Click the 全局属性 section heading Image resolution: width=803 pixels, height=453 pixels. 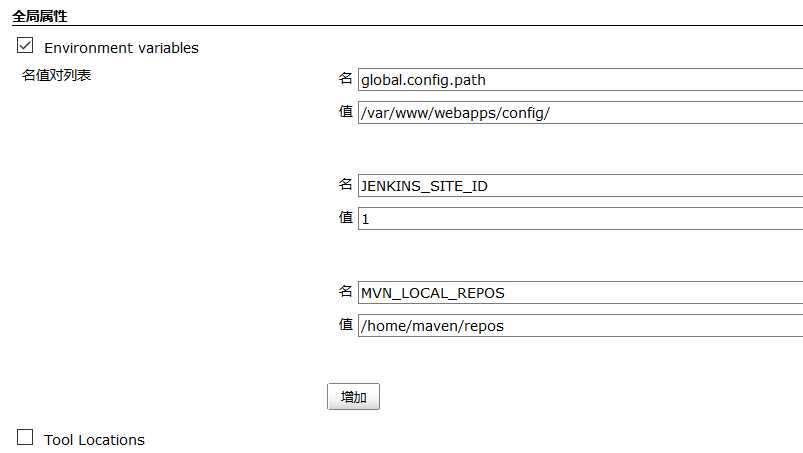tap(40, 16)
